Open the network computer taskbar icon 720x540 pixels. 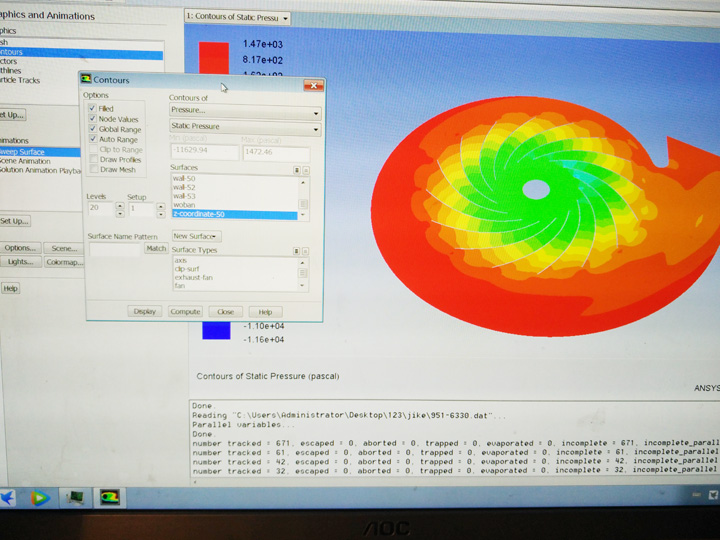75,497
